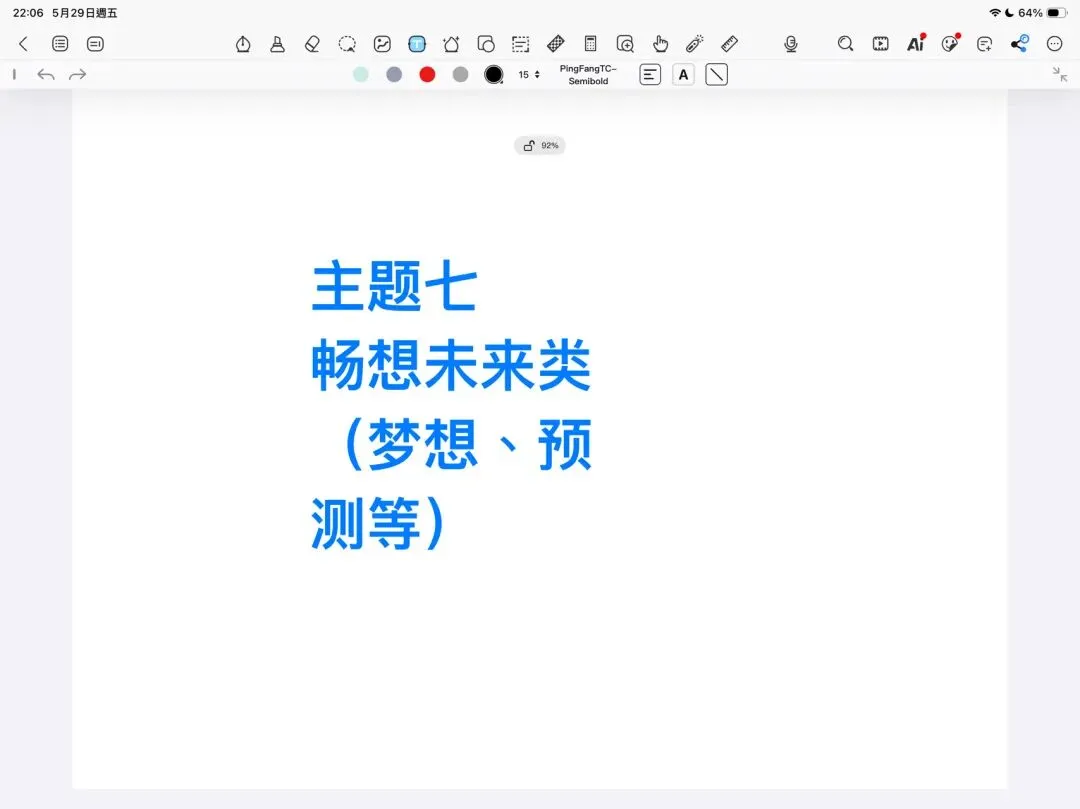Open the share icon
The image size is (1080, 809).
[x=1019, y=43]
